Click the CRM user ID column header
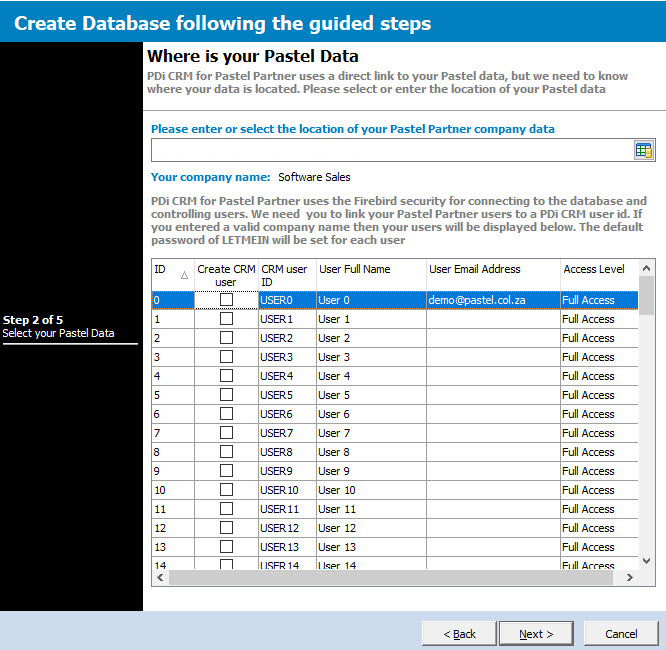Screen dimensions: 666x650 [287, 275]
